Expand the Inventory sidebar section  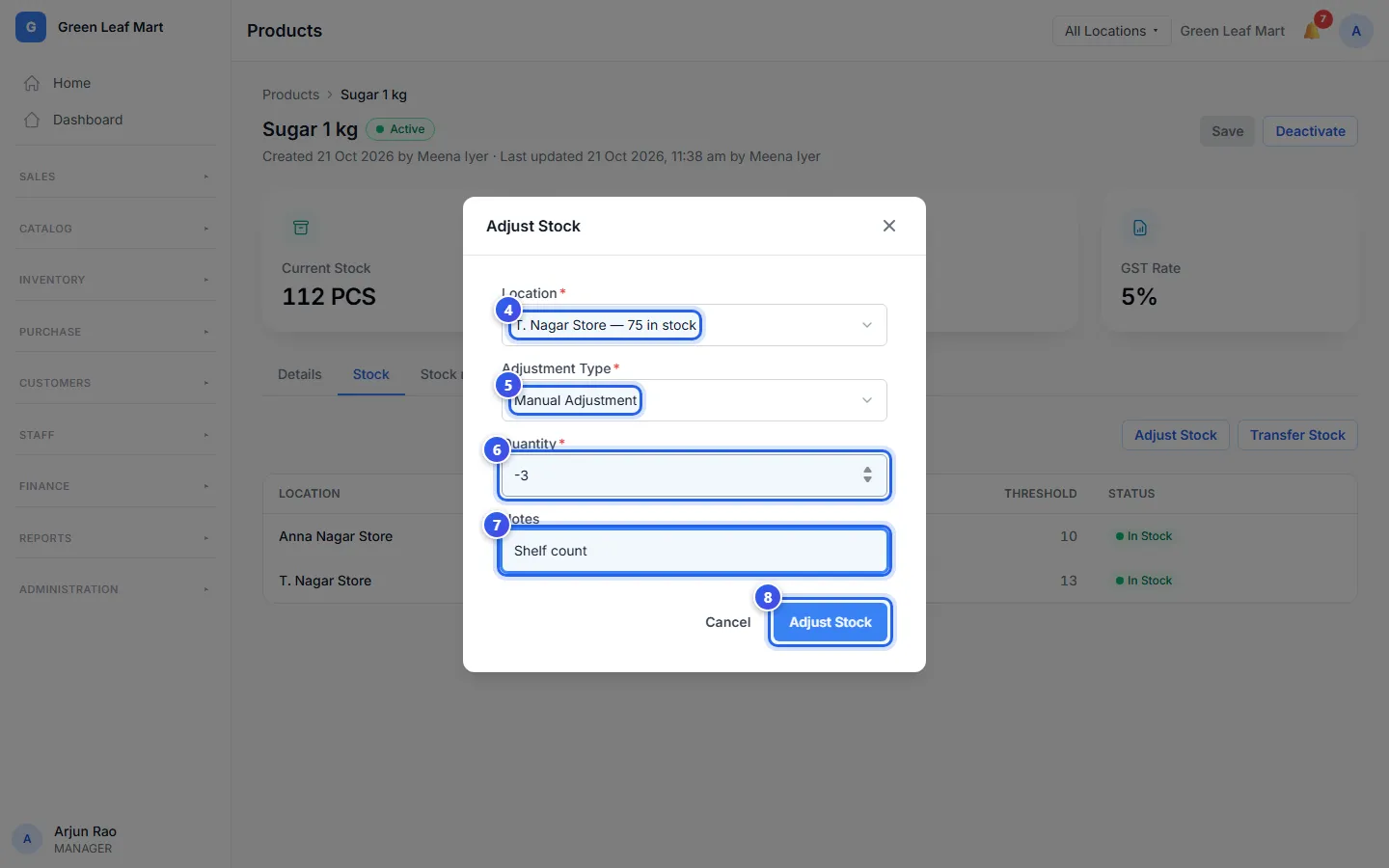pyautogui.click(x=116, y=280)
